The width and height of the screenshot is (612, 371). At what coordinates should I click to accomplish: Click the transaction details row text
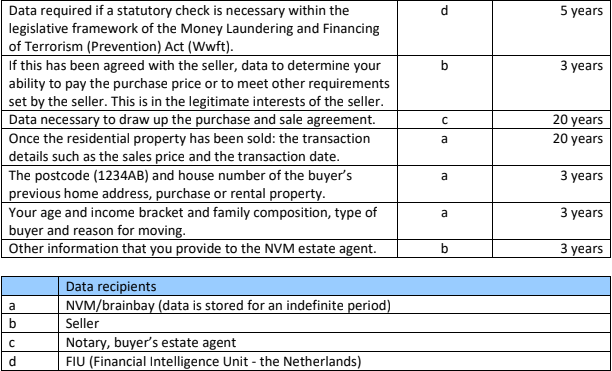point(189,147)
